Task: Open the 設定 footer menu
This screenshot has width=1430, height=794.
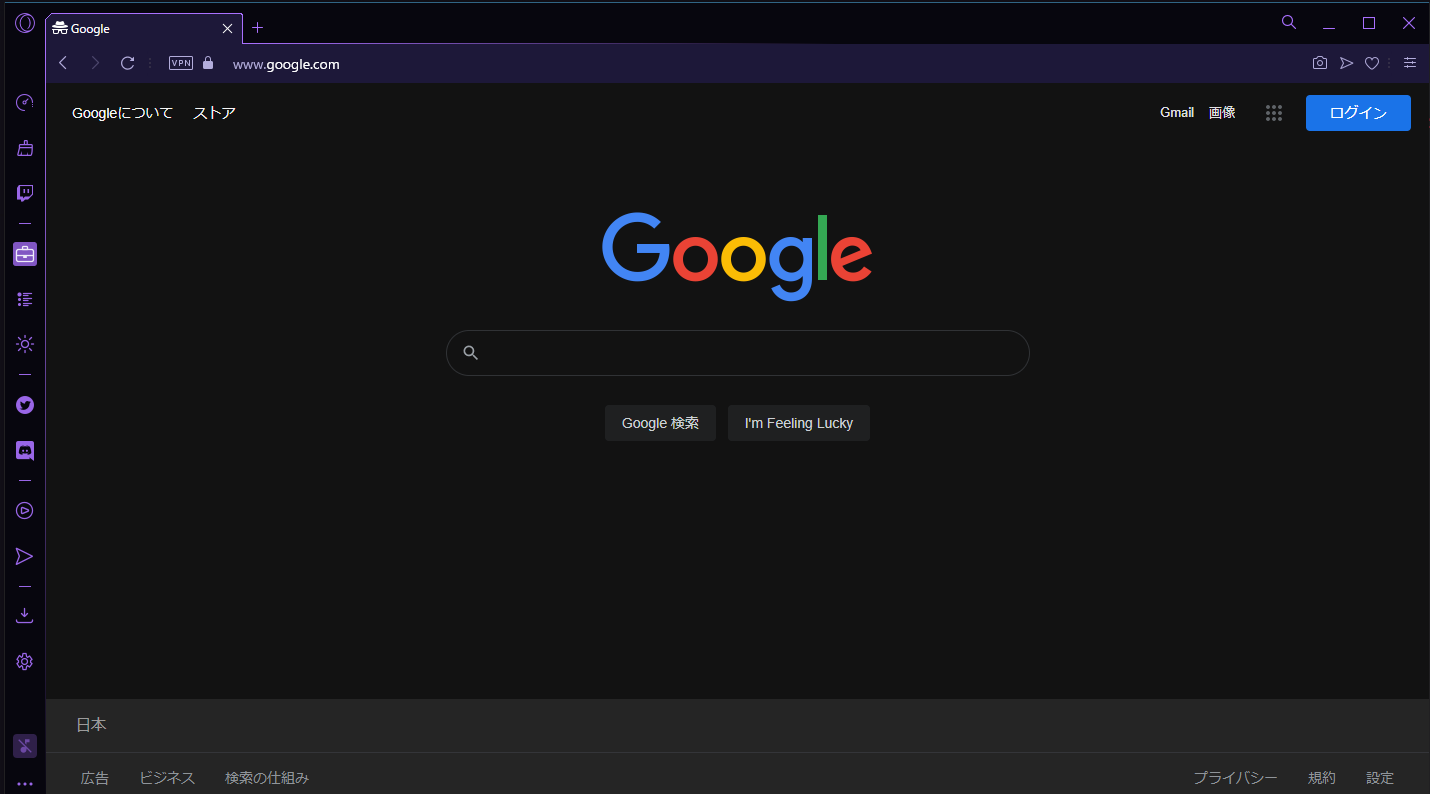Action: pyautogui.click(x=1380, y=778)
